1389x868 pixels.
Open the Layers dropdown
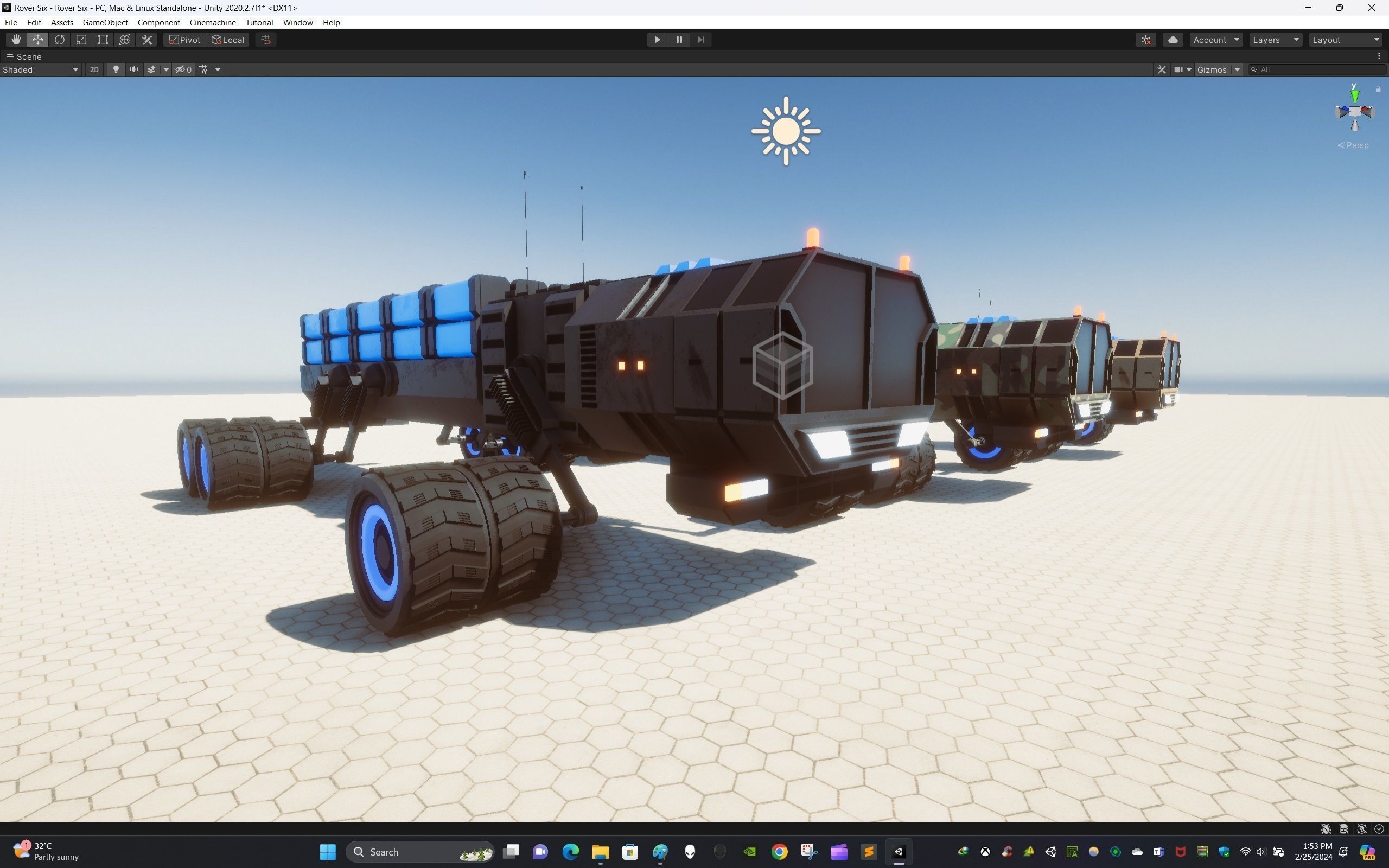(x=1276, y=40)
